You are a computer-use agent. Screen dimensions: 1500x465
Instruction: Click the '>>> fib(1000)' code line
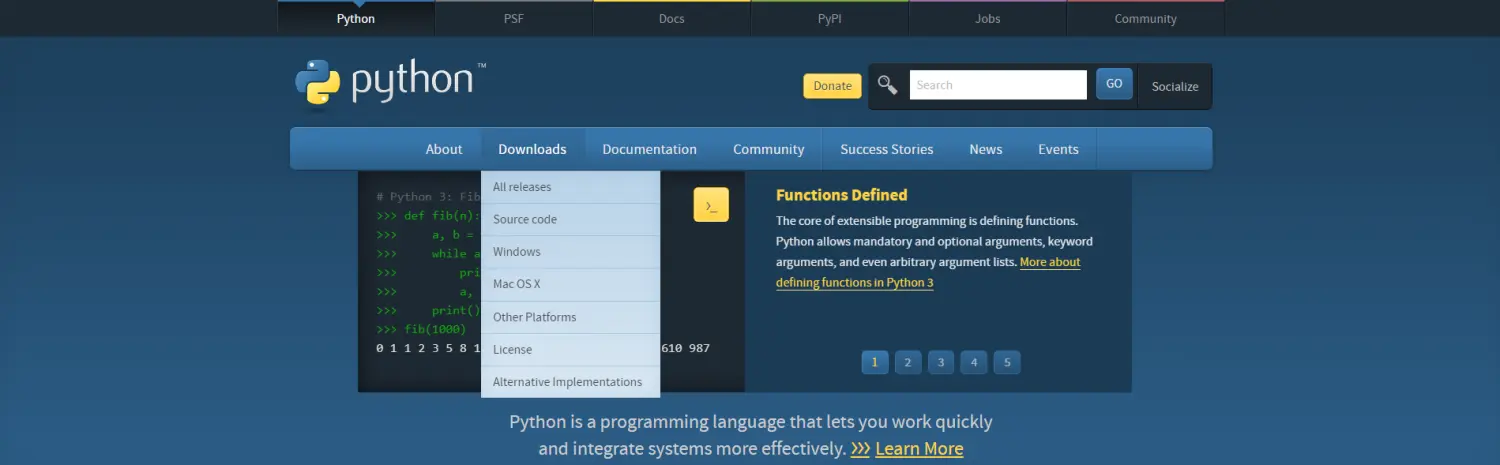pos(421,329)
